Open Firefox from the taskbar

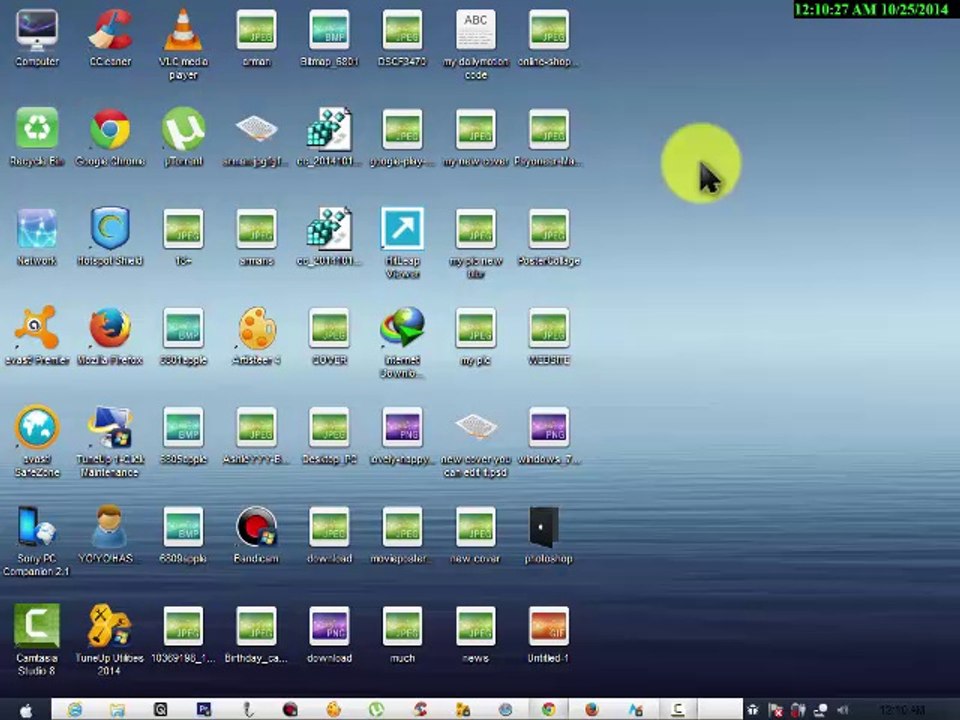[591, 710]
